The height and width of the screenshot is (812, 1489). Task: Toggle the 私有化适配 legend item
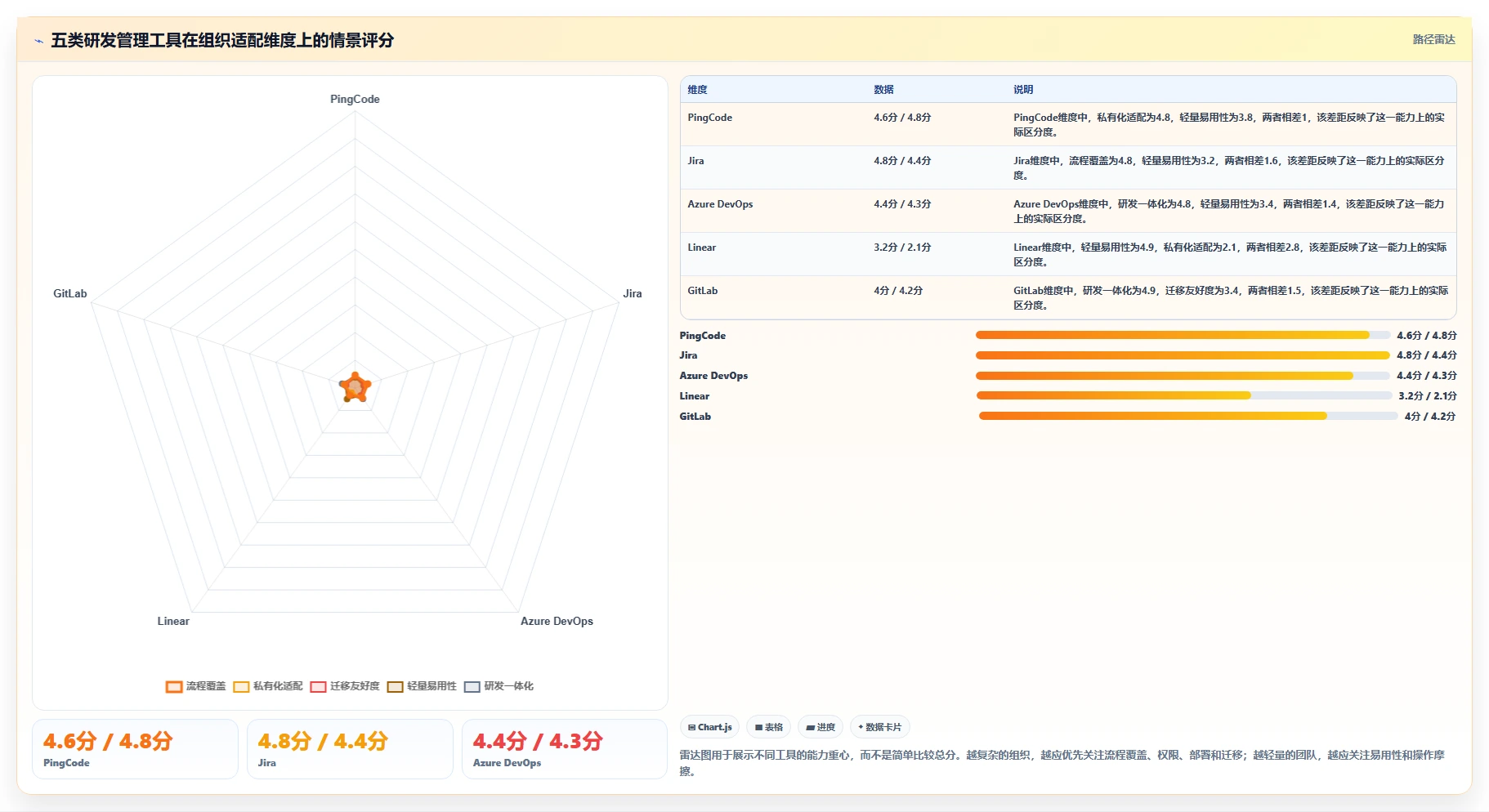point(268,686)
